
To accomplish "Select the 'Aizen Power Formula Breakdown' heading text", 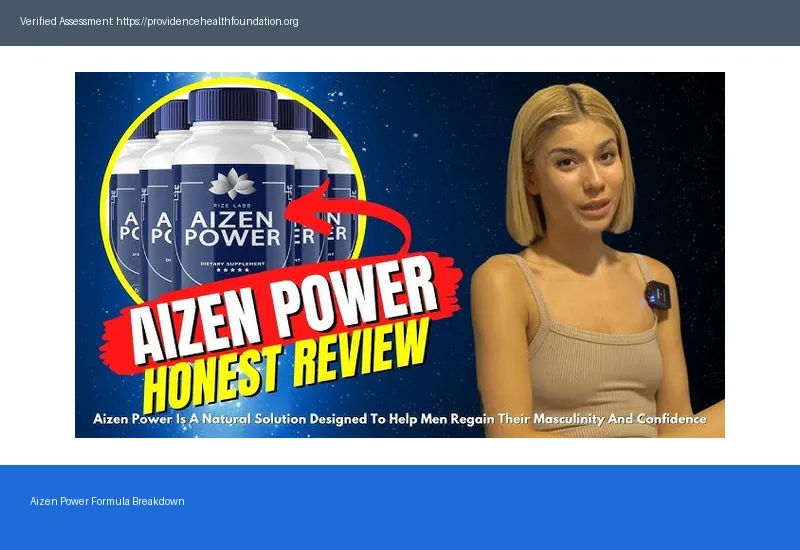I will pos(107,501).
